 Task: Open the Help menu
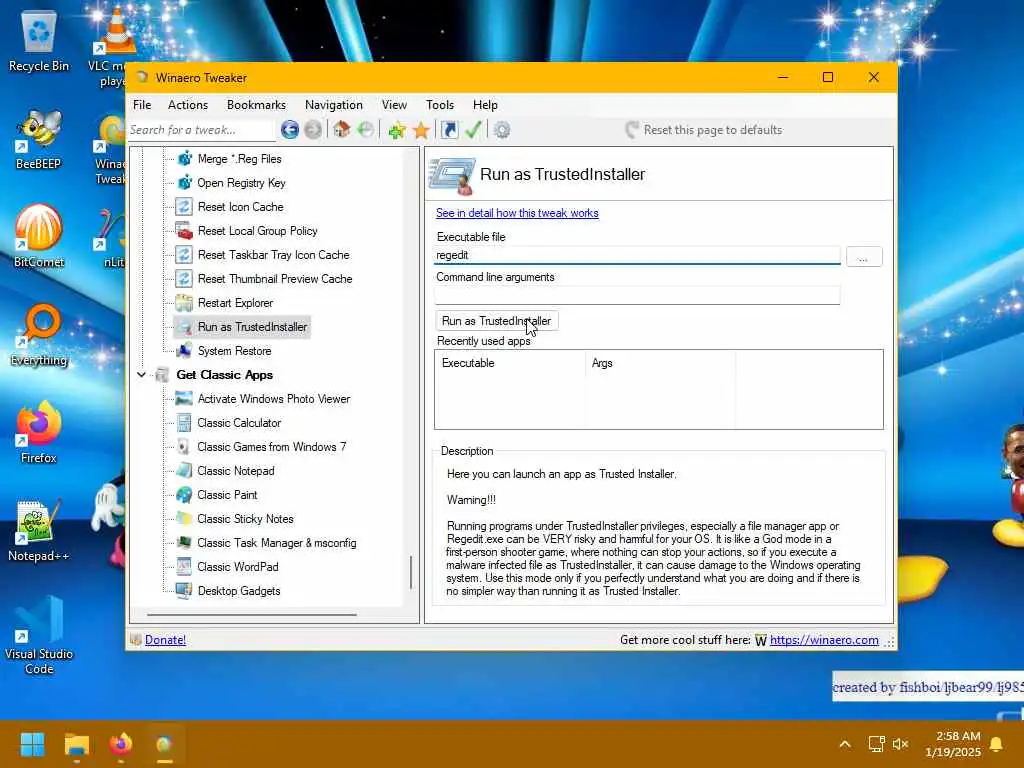point(485,105)
